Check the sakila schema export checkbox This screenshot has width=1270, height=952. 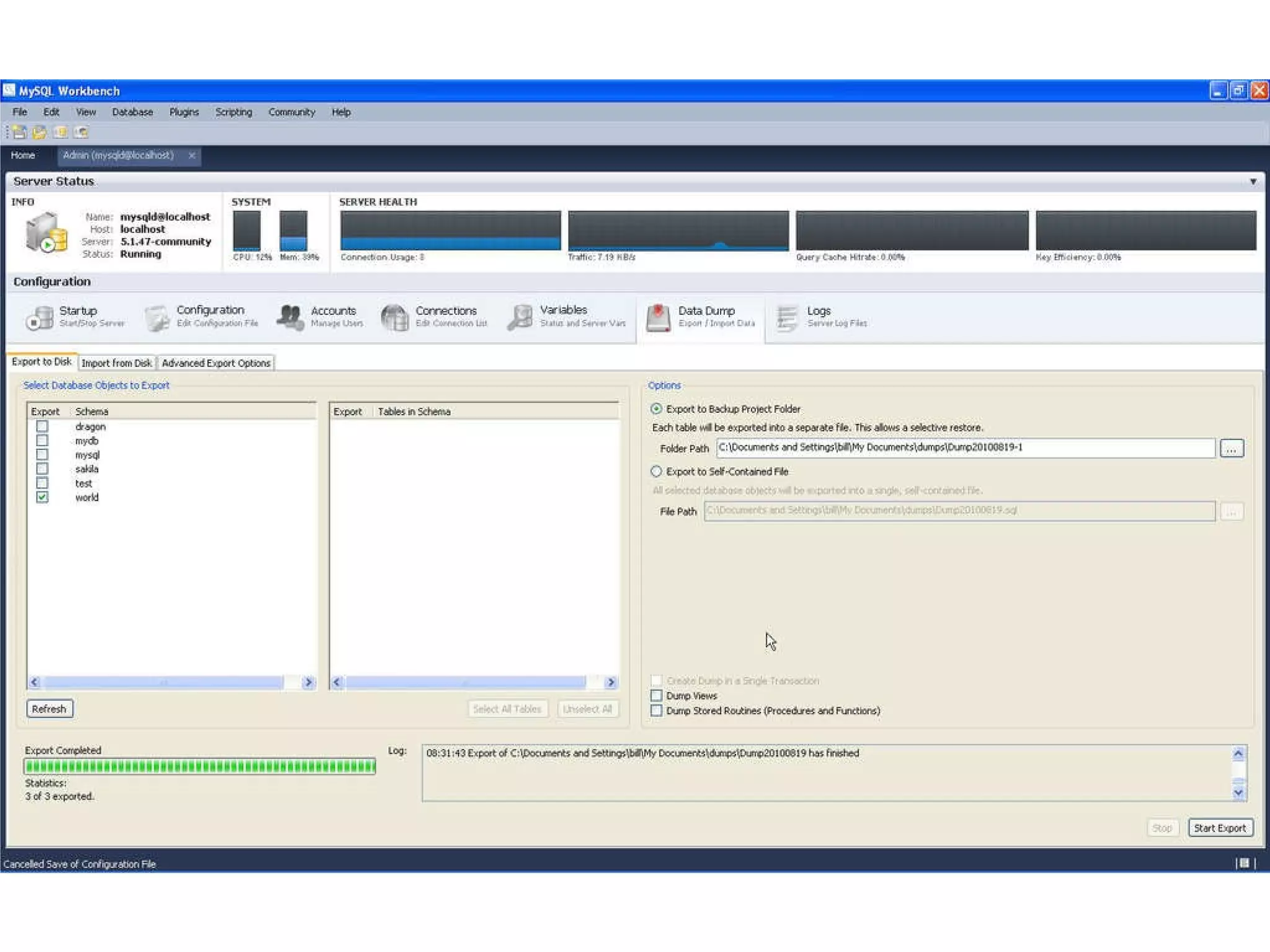42,469
